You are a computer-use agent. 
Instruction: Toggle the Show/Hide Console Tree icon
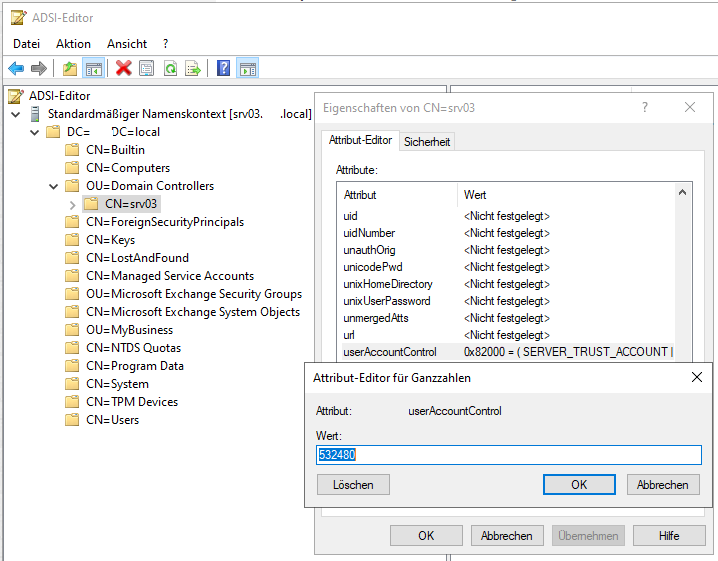pos(93,68)
